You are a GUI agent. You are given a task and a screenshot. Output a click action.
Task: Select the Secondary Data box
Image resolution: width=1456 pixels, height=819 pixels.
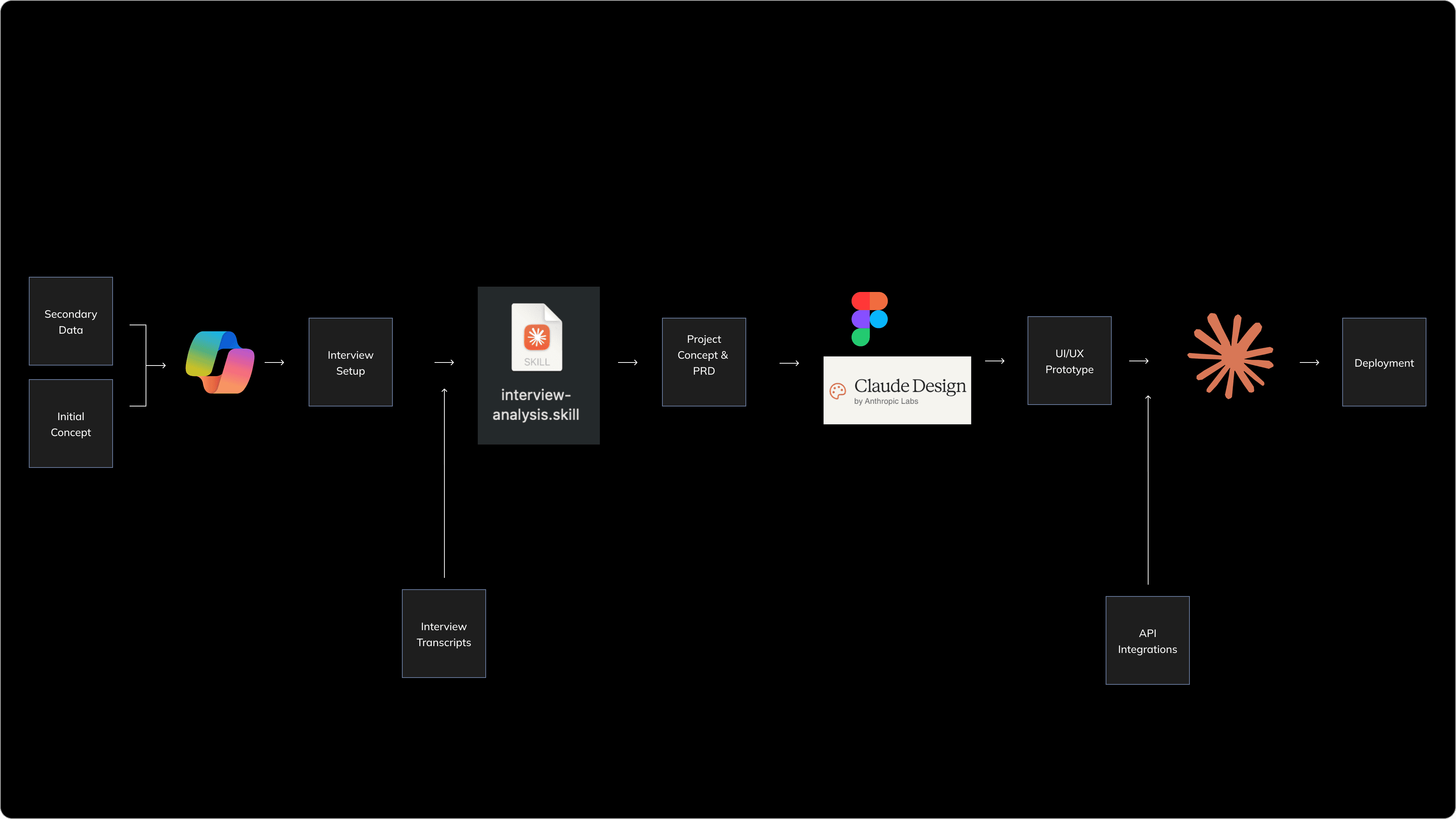pyautogui.click(x=71, y=321)
